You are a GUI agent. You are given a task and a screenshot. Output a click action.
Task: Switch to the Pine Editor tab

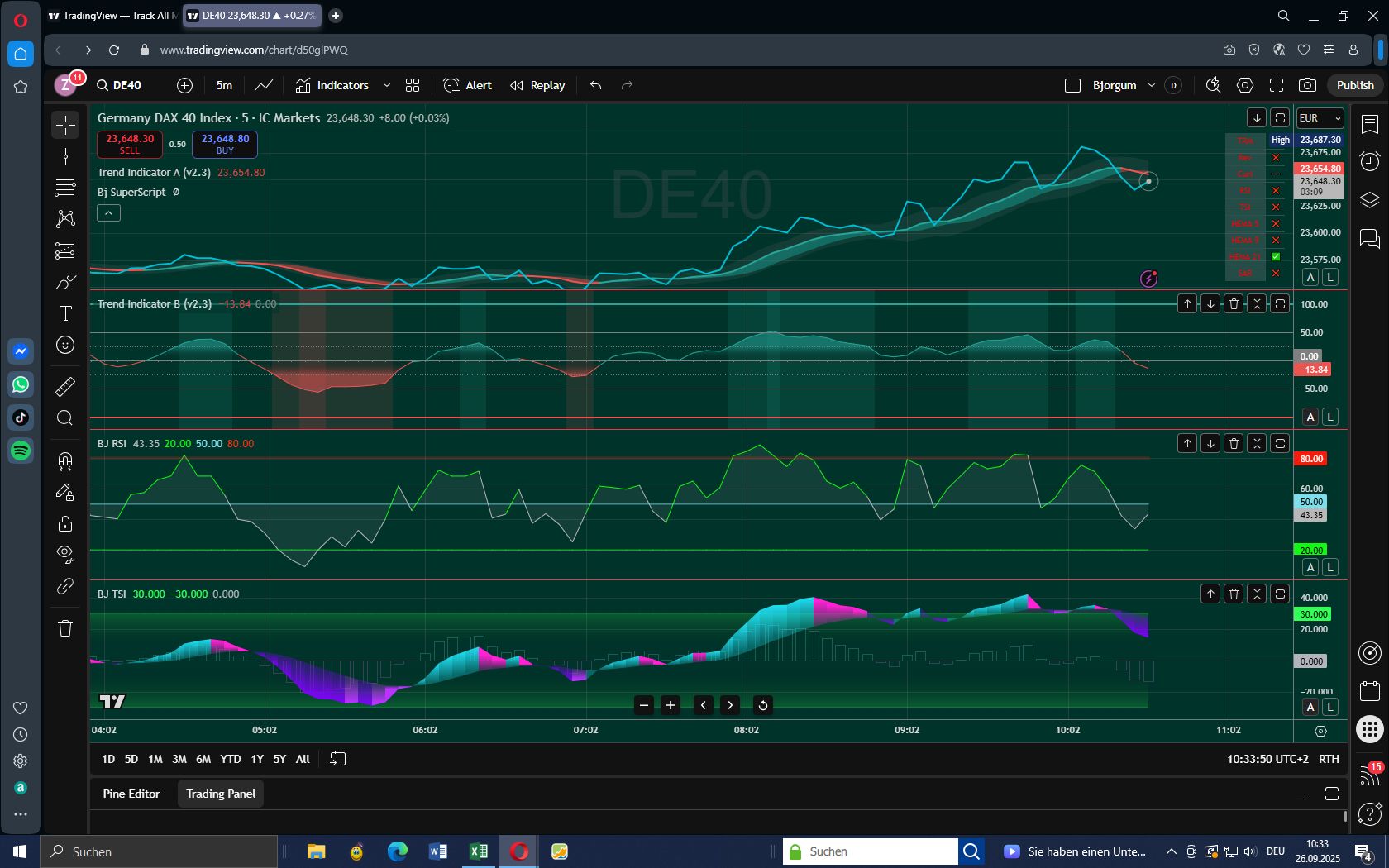click(131, 794)
